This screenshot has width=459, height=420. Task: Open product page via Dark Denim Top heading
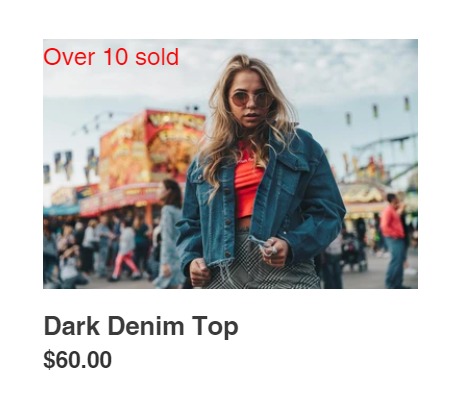click(x=141, y=326)
